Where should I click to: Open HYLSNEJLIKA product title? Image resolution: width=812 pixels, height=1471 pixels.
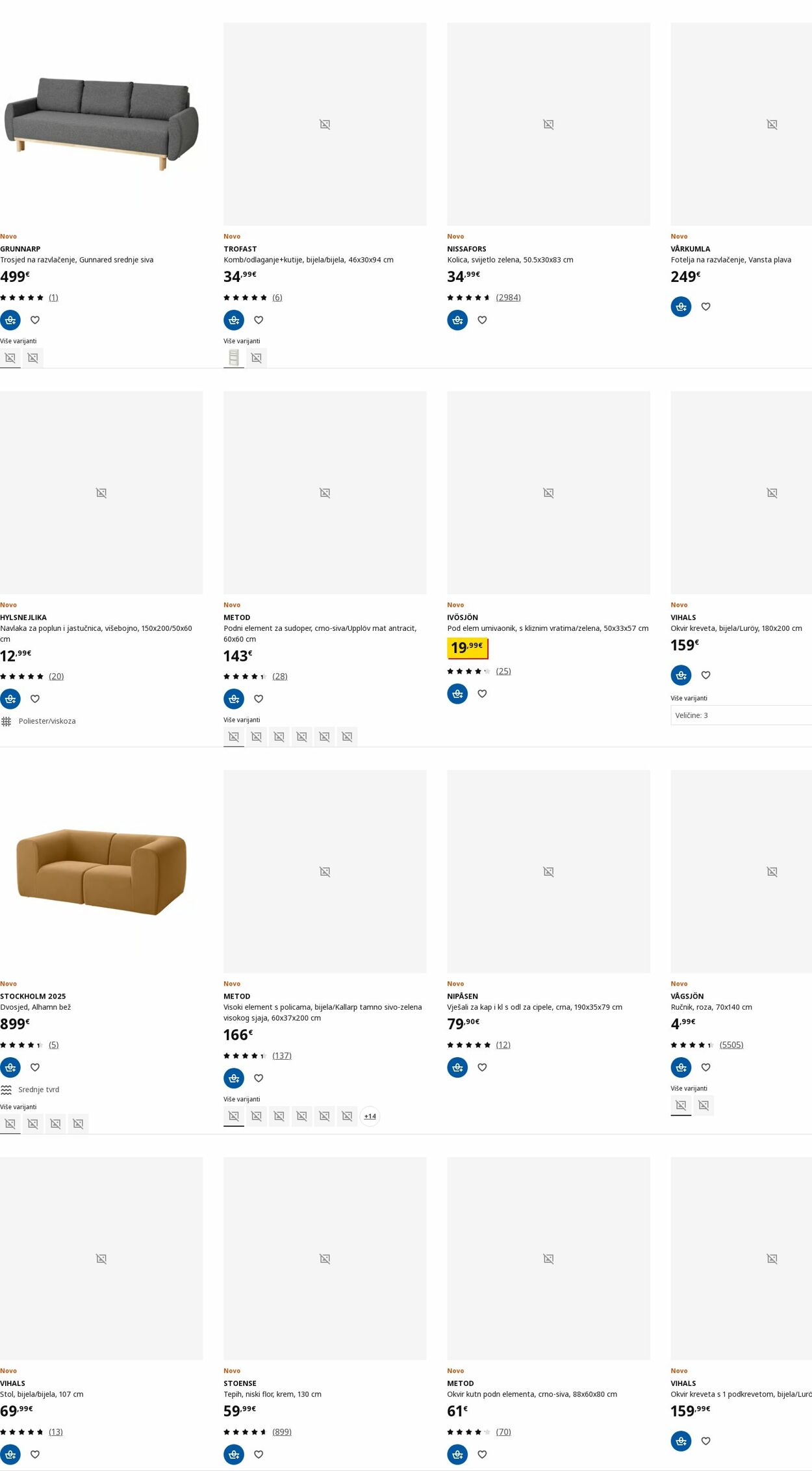click(x=23, y=617)
